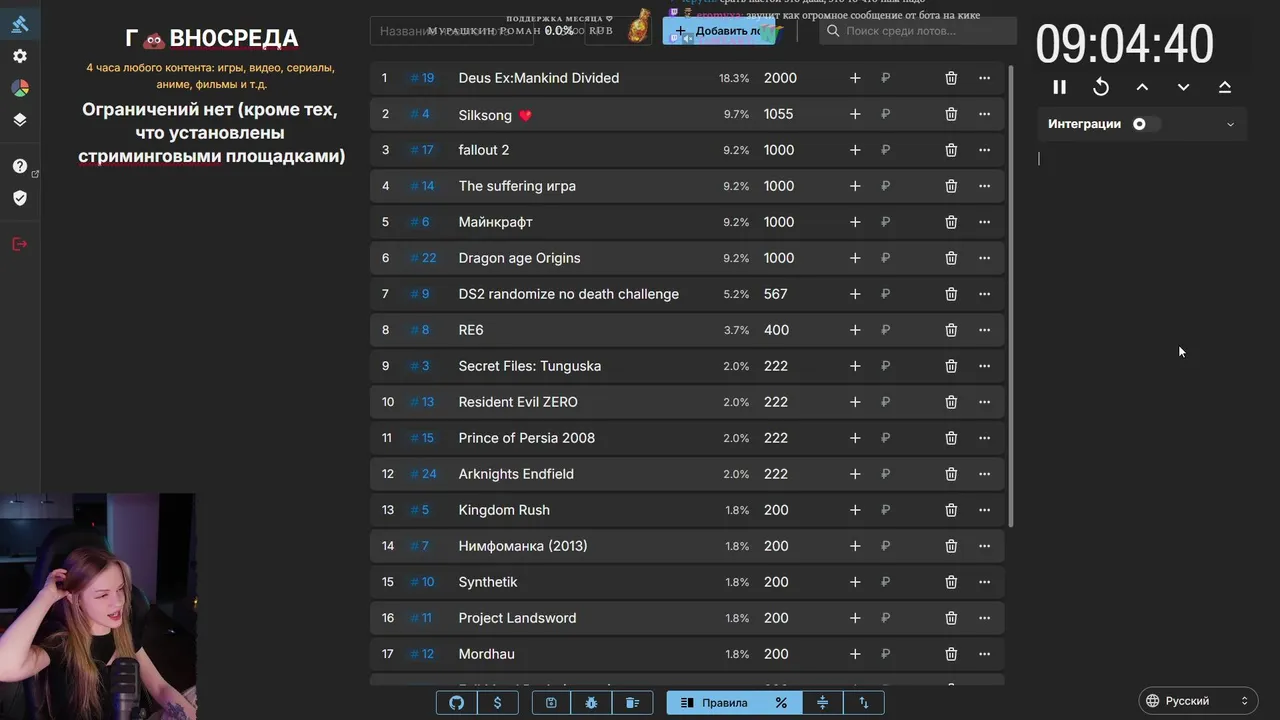Open the help question mark icon

pos(20,166)
